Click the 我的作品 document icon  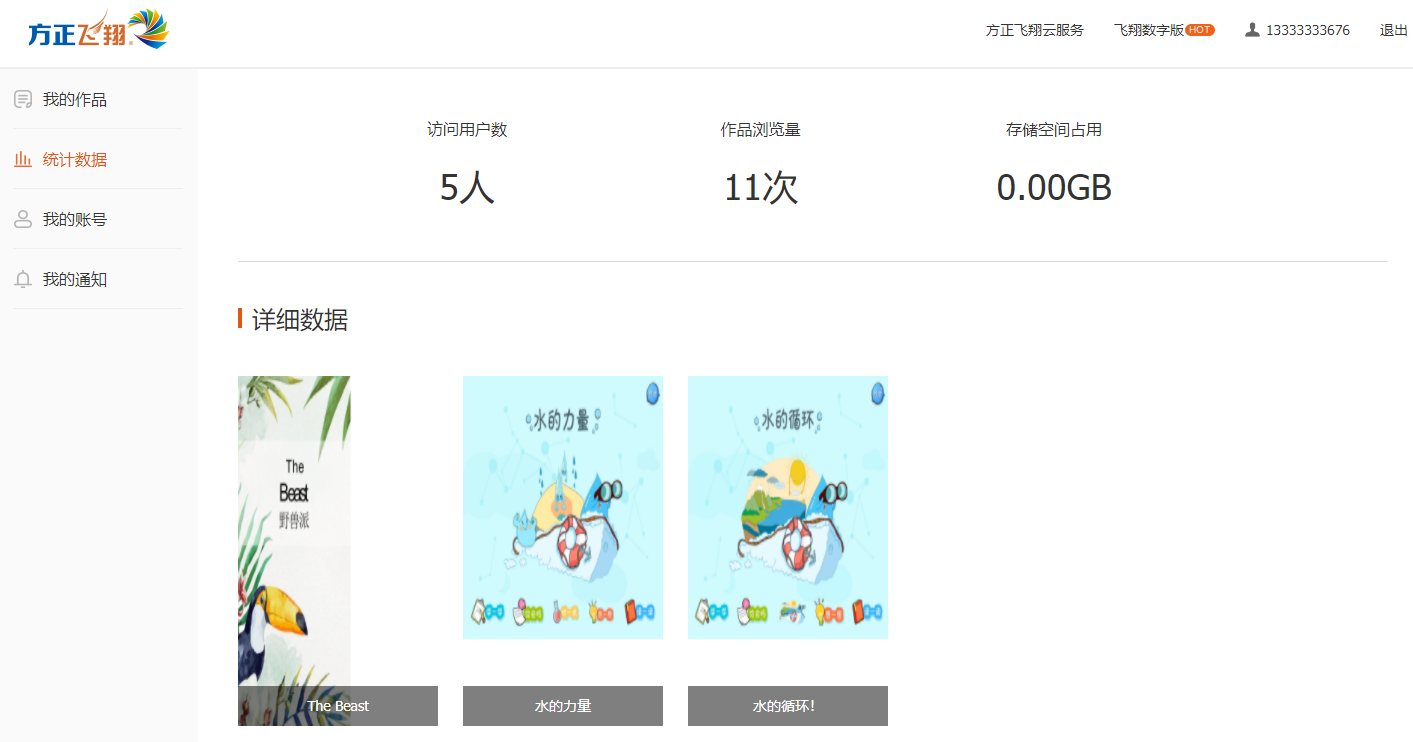23,99
